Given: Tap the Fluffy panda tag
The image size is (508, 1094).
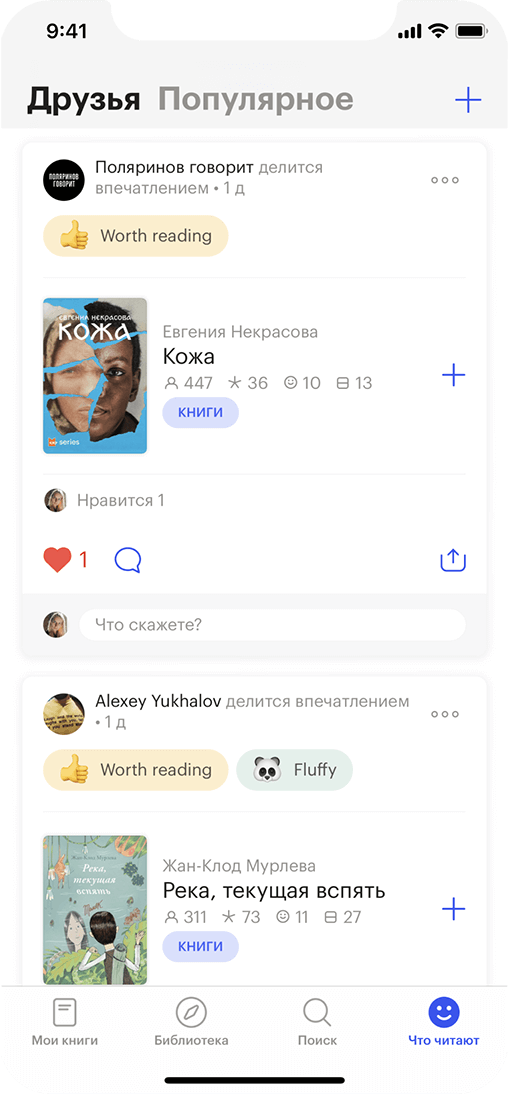Looking at the screenshot, I should (x=294, y=770).
